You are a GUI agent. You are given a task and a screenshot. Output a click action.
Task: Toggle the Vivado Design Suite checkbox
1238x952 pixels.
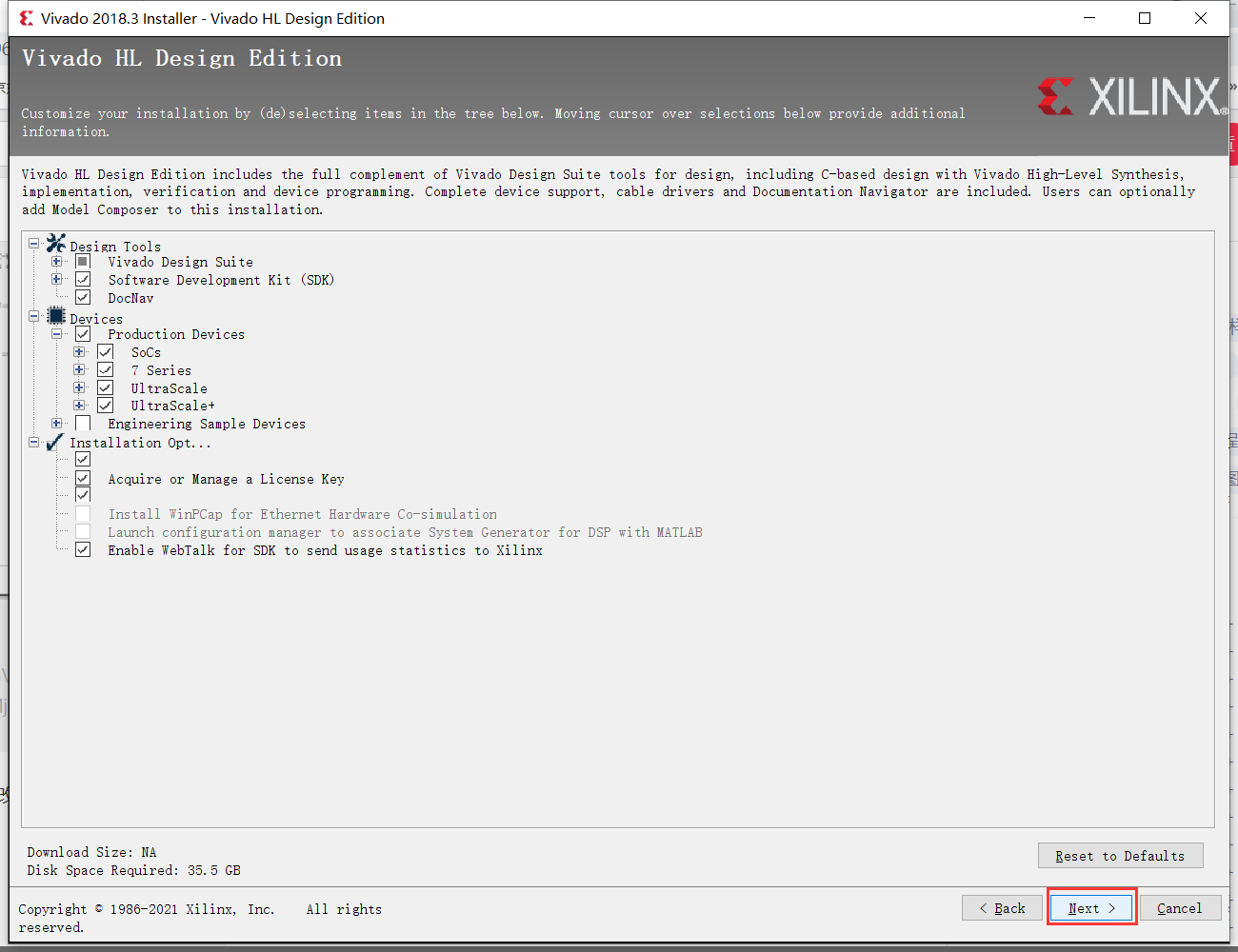83,261
